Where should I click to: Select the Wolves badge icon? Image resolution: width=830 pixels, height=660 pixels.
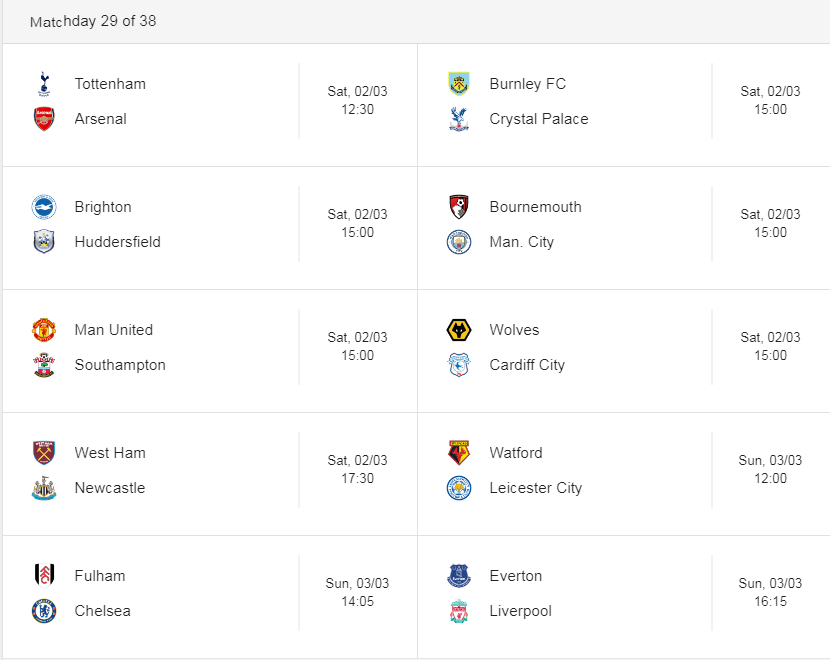click(x=459, y=330)
